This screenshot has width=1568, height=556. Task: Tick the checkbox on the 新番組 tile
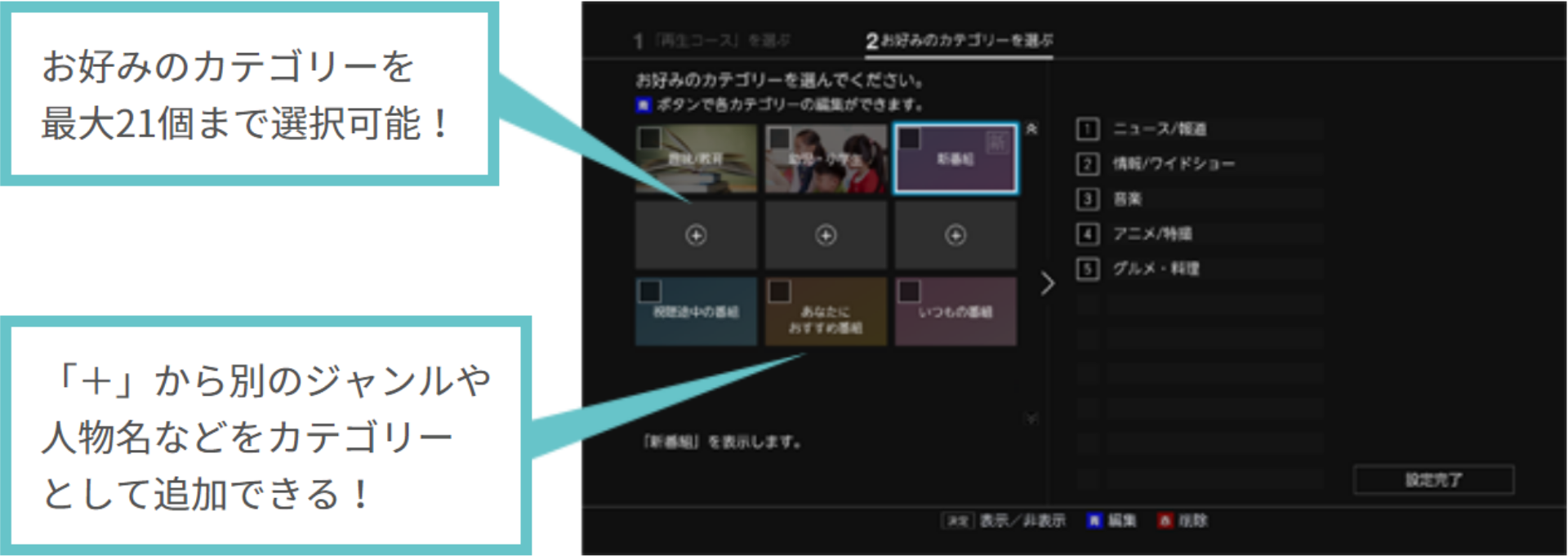tap(910, 139)
